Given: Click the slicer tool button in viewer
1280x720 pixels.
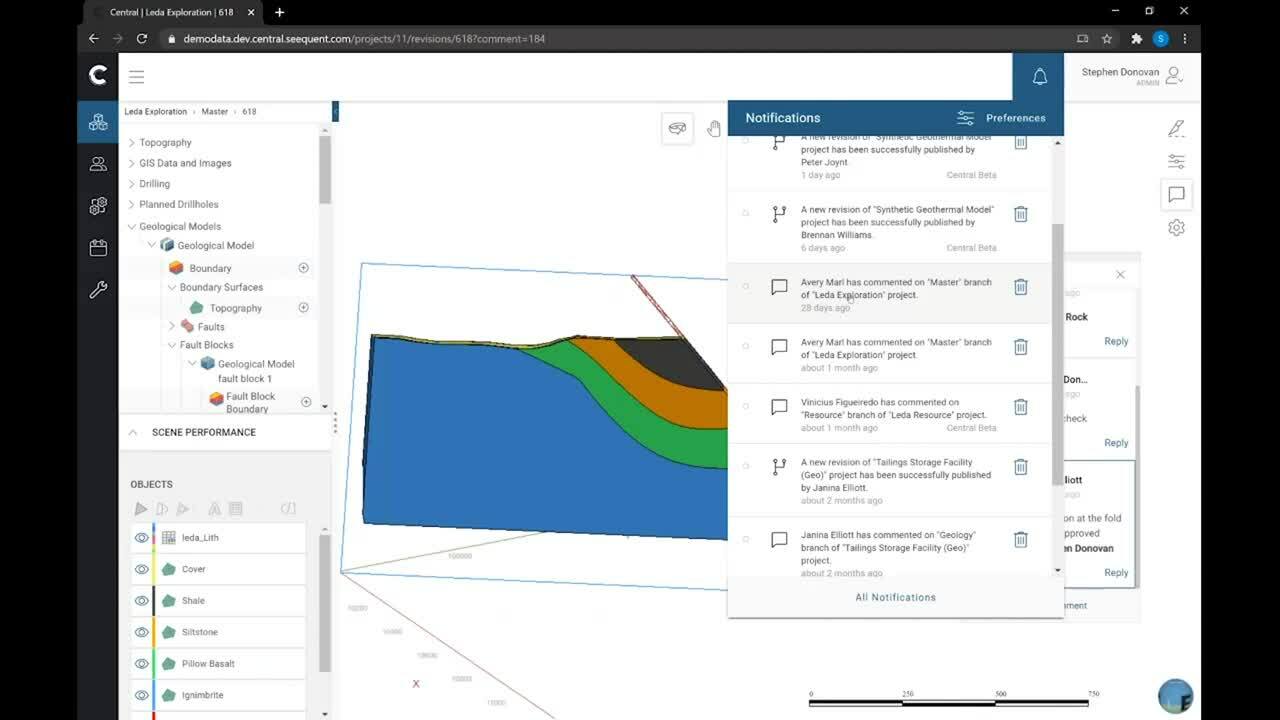Looking at the screenshot, I should tap(677, 128).
